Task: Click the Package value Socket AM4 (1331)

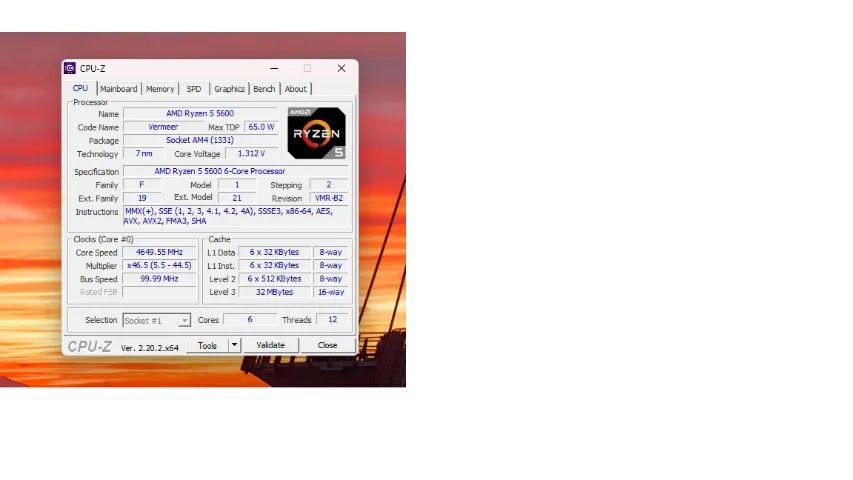Action: click(200, 140)
